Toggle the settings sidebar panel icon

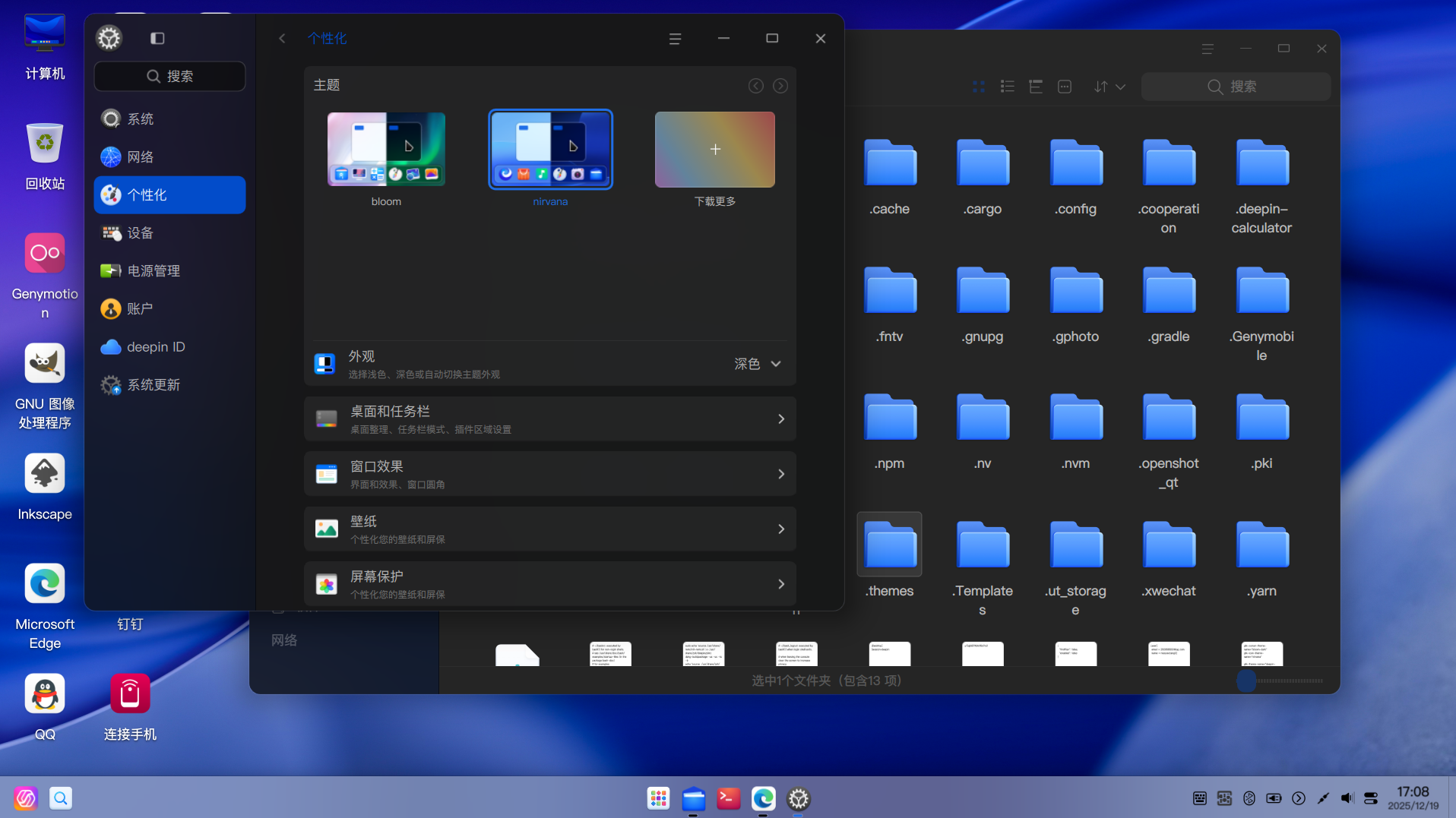tap(157, 38)
